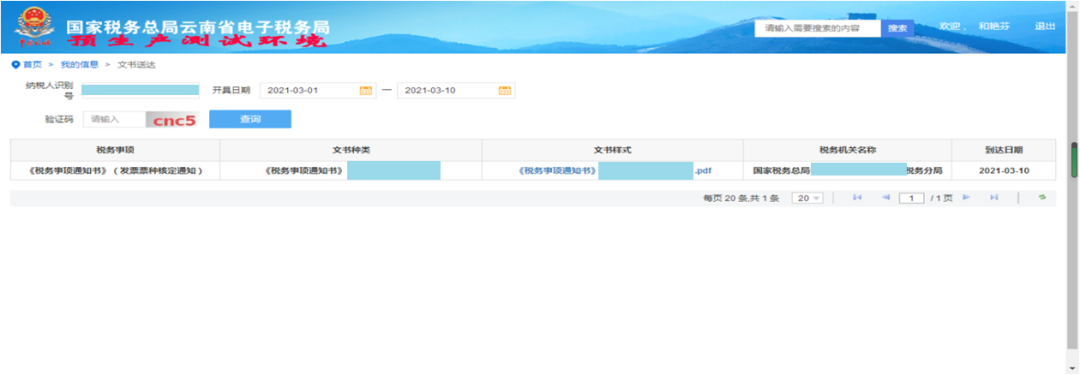Open 我的信息 breadcrumb link
1080x375 pixels.
point(79,65)
